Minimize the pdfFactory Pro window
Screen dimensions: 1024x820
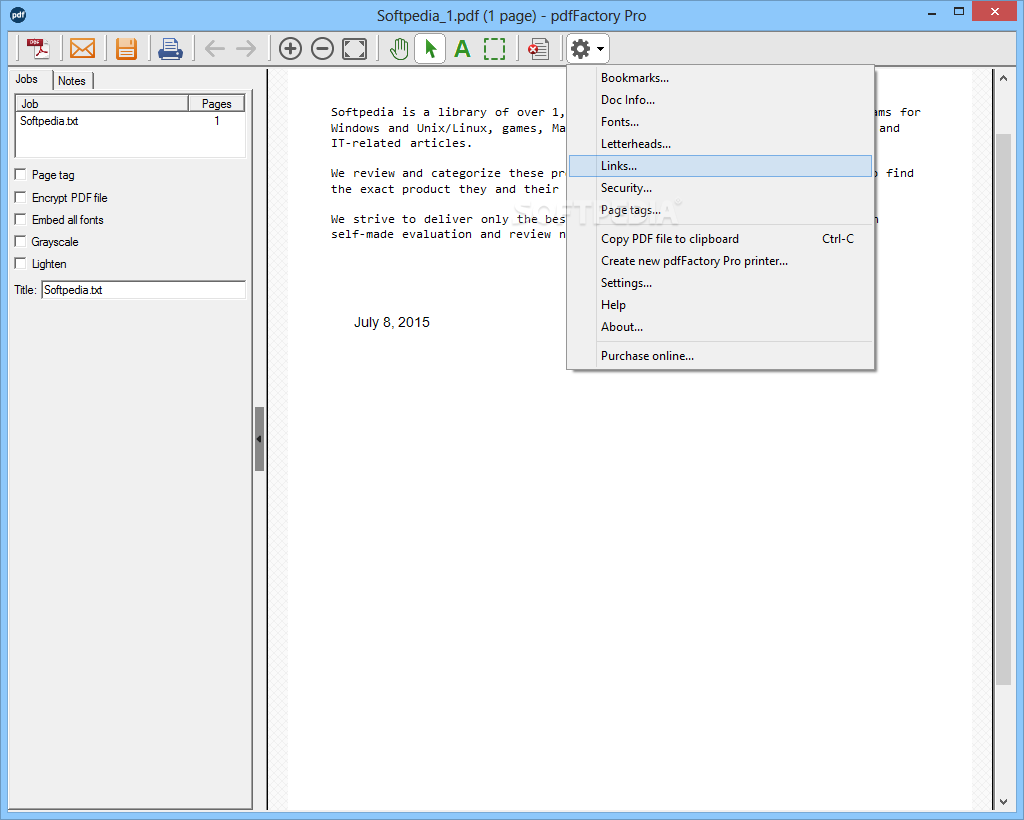pyautogui.click(x=932, y=12)
